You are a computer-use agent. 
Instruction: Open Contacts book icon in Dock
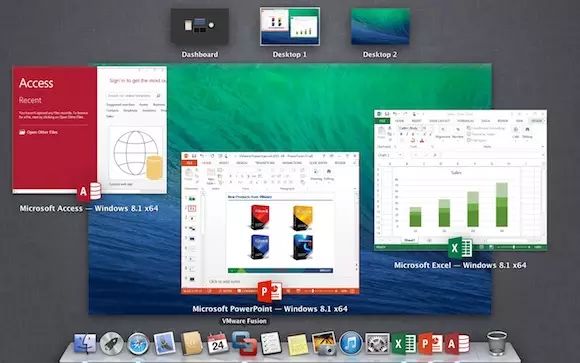pyautogui.click(x=191, y=343)
